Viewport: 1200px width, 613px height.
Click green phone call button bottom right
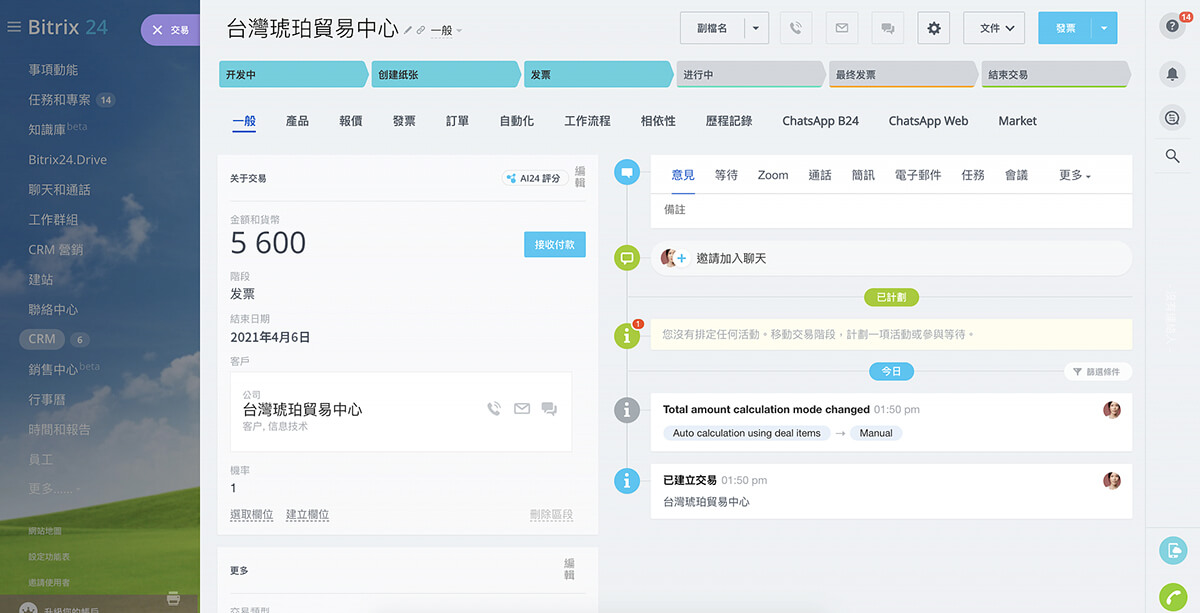click(x=1173, y=597)
